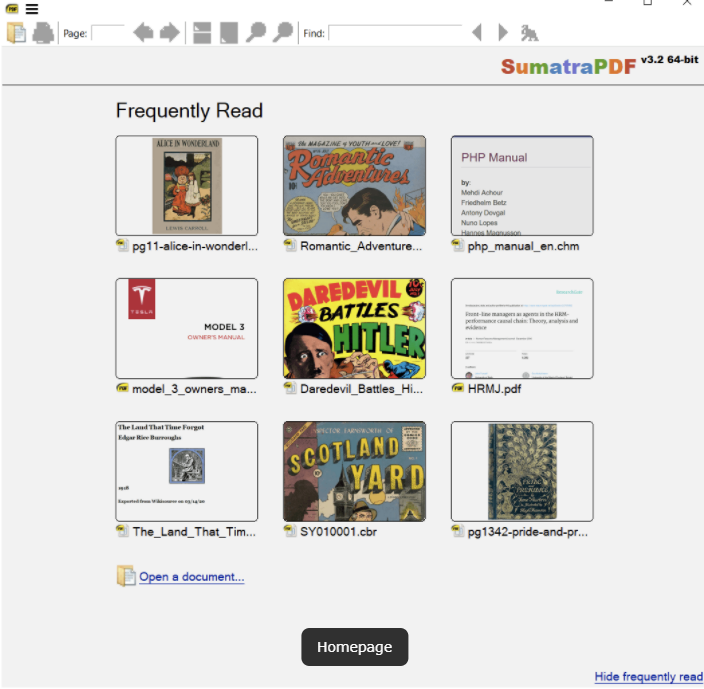Click file icon beside php_manual_en.chm
Image resolution: width=704 pixels, height=689 pixels.
(x=458, y=246)
